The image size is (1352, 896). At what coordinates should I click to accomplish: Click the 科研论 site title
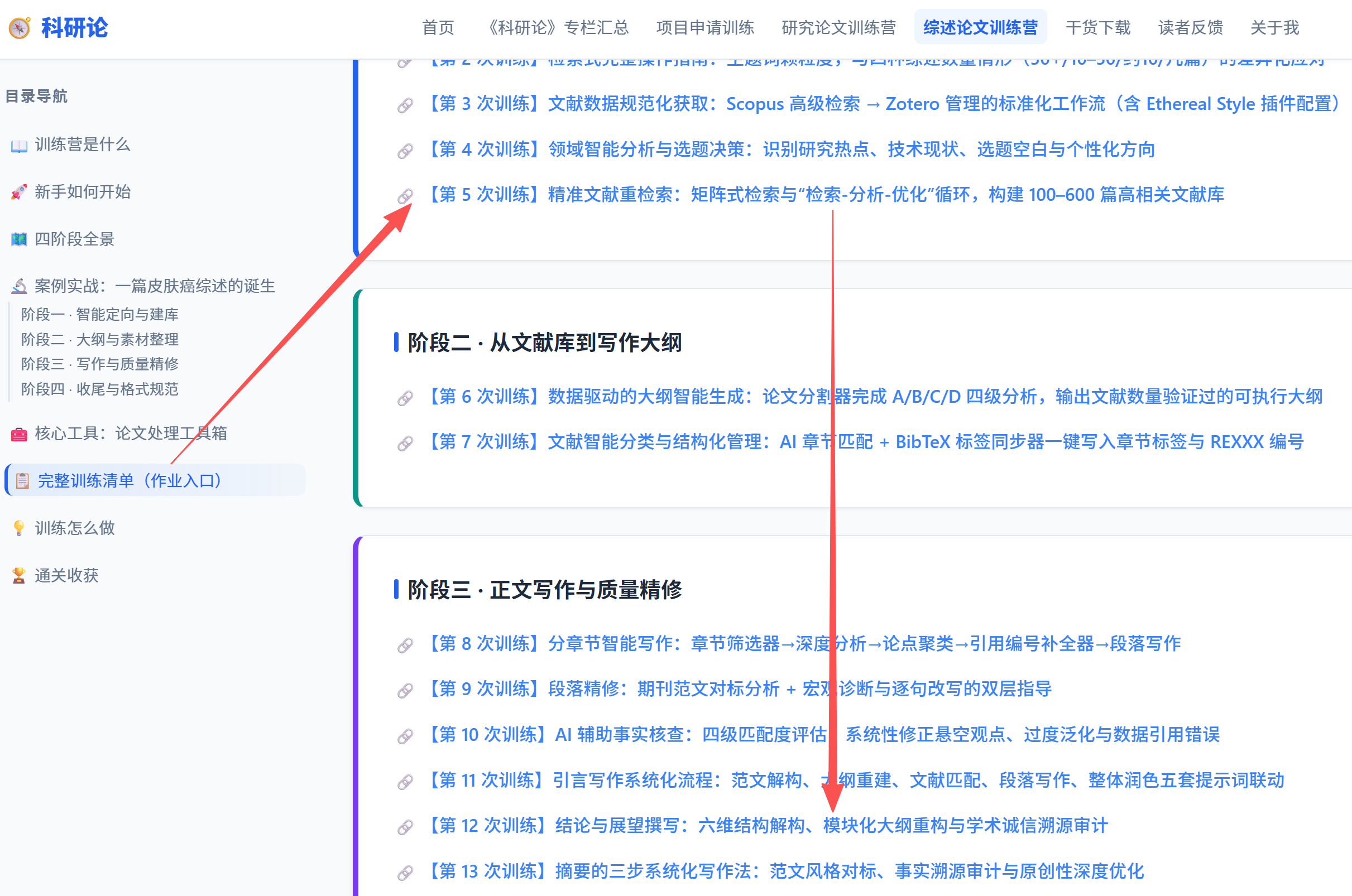[x=74, y=27]
